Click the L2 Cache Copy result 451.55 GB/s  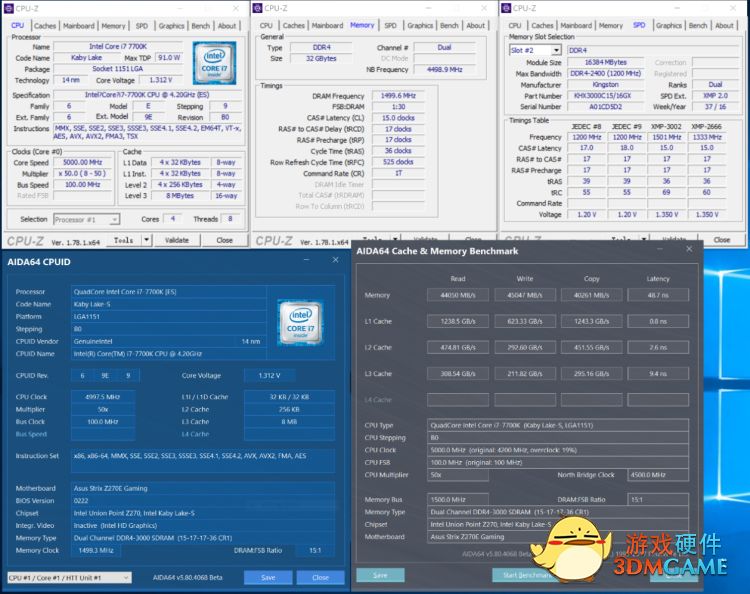coord(591,348)
